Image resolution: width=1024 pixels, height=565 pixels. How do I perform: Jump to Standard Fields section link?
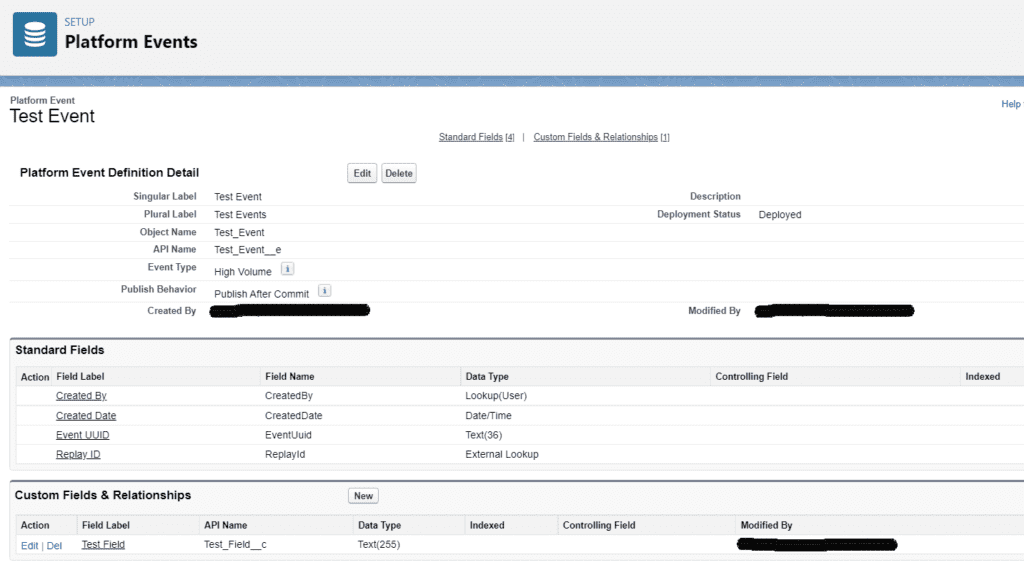[x=471, y=137]
